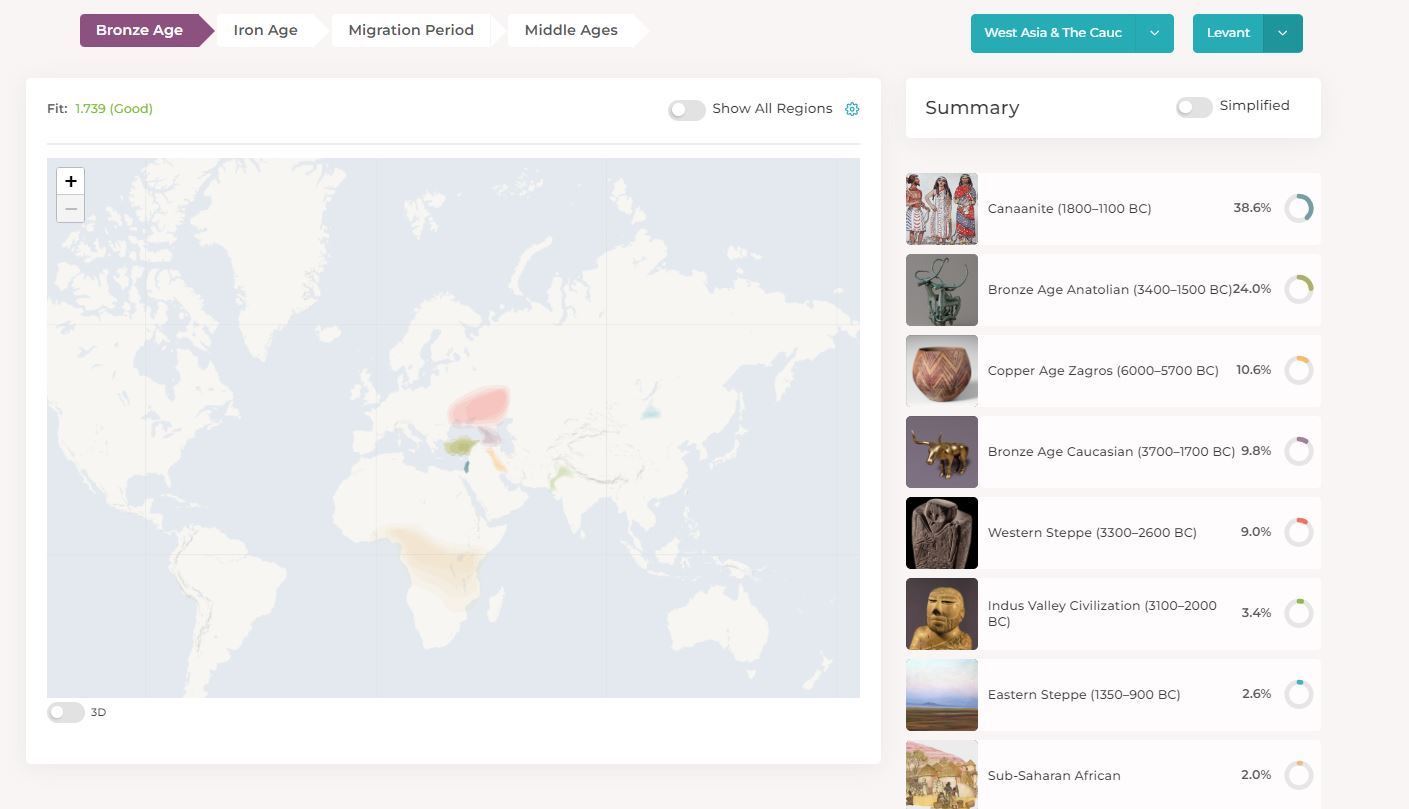This screenshot has height=809, width=1409.
Task: Enable the Simplified summary switch
Action: click(x=1194, y=106)
